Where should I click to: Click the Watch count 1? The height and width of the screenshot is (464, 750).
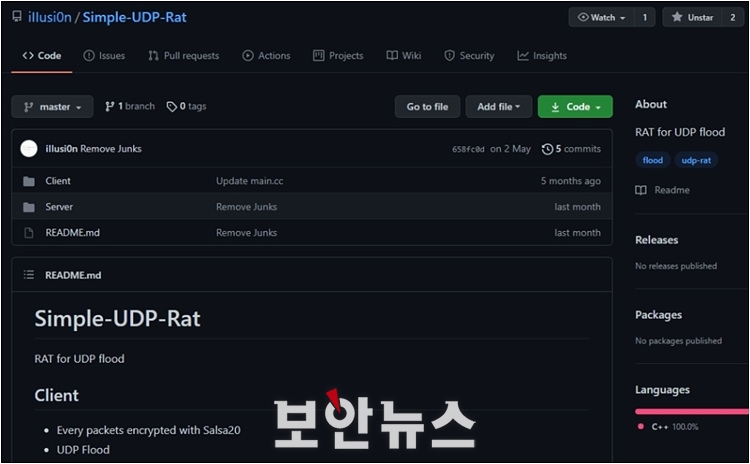[645, 17]
